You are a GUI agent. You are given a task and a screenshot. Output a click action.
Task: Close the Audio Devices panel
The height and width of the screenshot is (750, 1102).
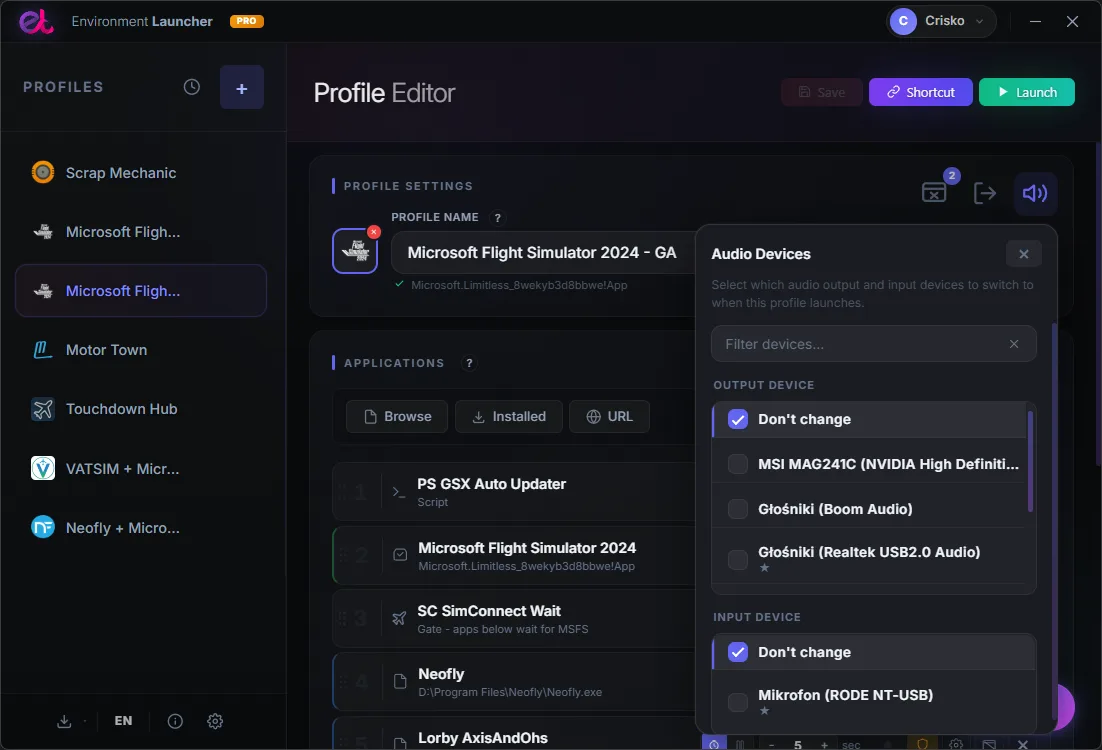(x=1024, y=254)
